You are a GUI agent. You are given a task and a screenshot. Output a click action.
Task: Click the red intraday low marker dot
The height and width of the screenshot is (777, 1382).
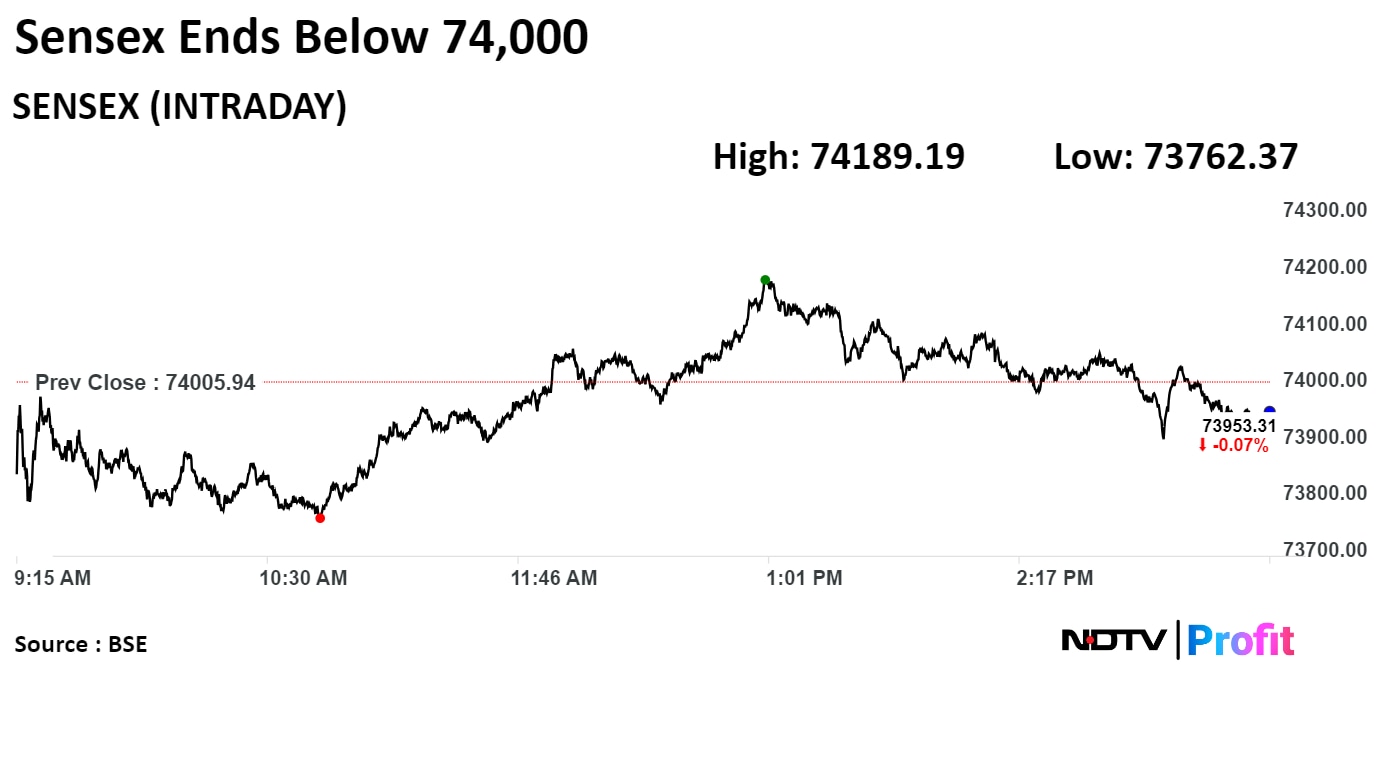320,518
